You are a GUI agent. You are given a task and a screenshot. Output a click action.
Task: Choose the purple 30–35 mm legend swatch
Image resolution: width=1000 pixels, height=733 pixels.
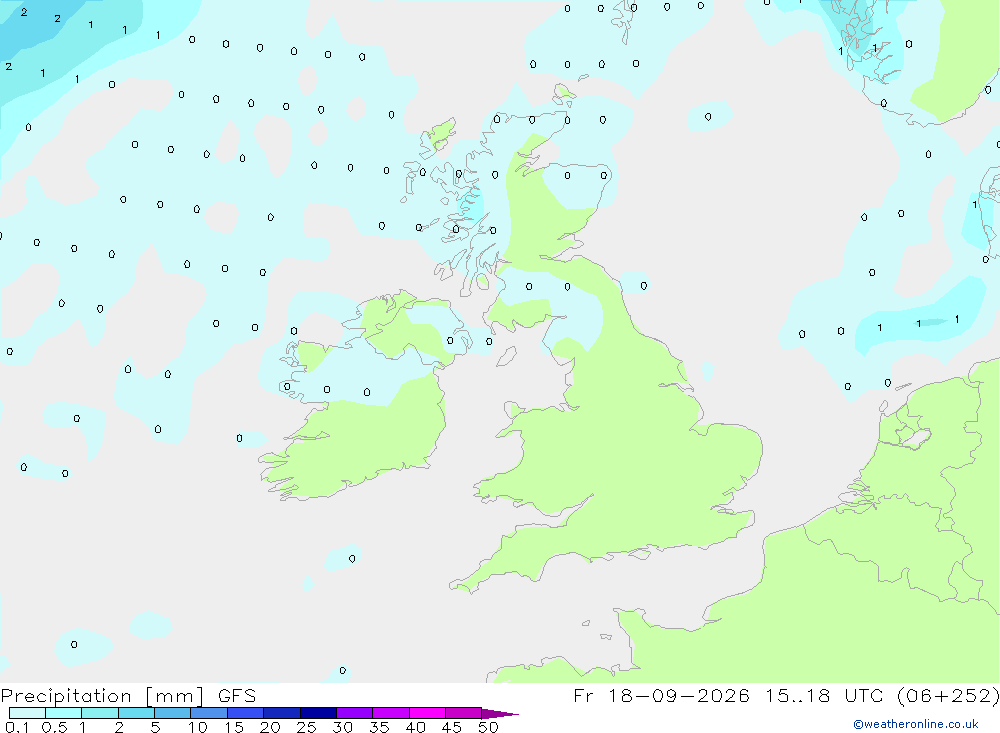[x=355, y=713]
